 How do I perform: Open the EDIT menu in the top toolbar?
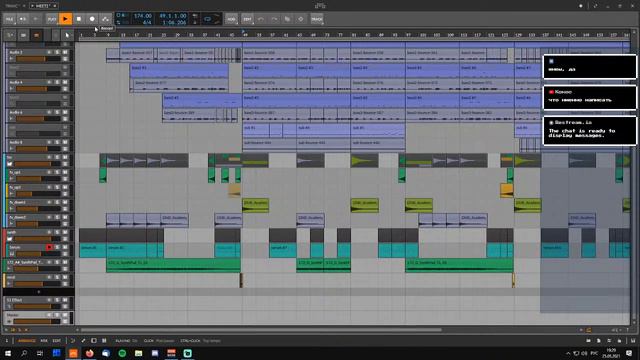(247, 19)
